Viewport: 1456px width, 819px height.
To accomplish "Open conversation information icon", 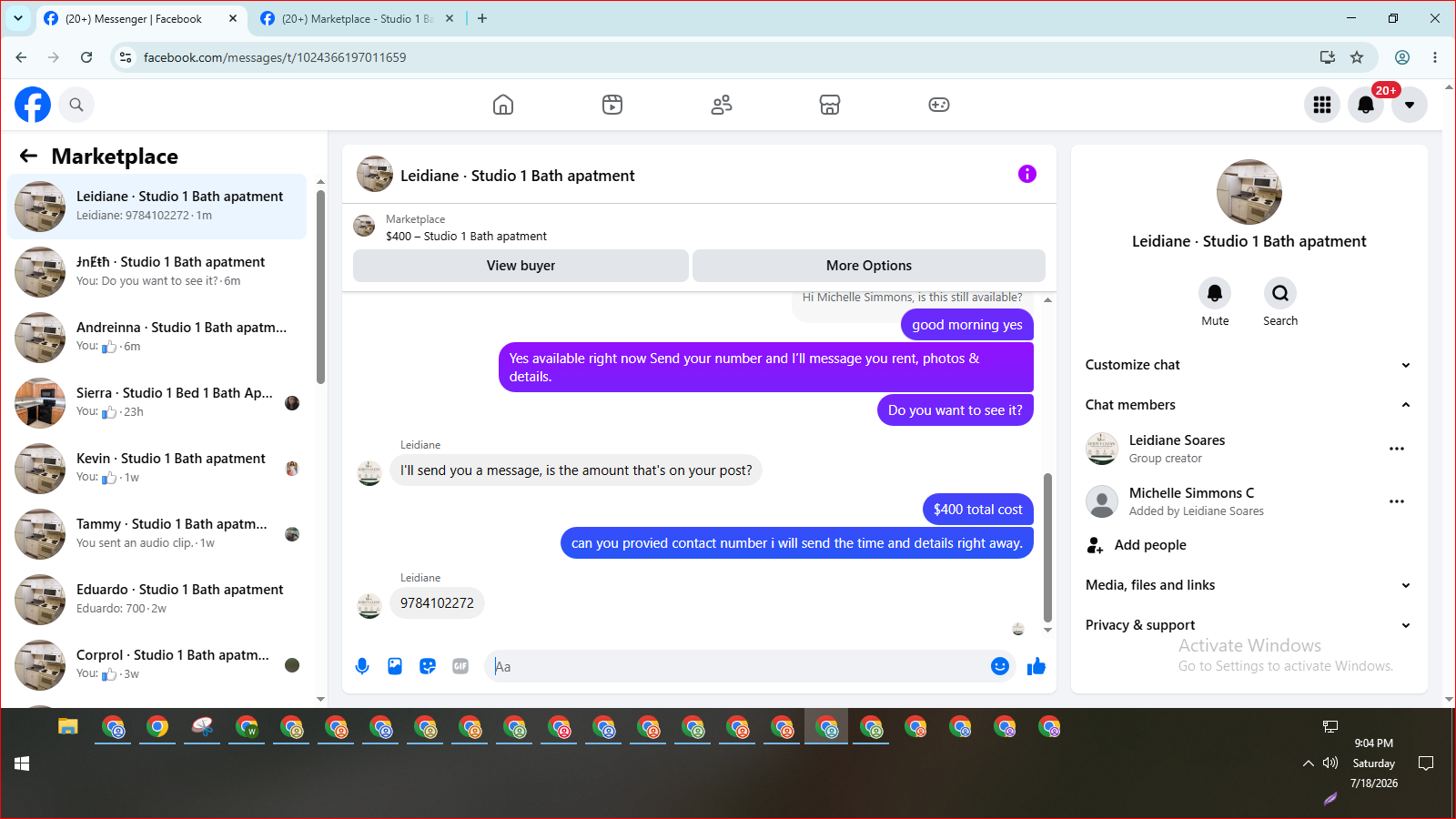I will coord(1027,174).
